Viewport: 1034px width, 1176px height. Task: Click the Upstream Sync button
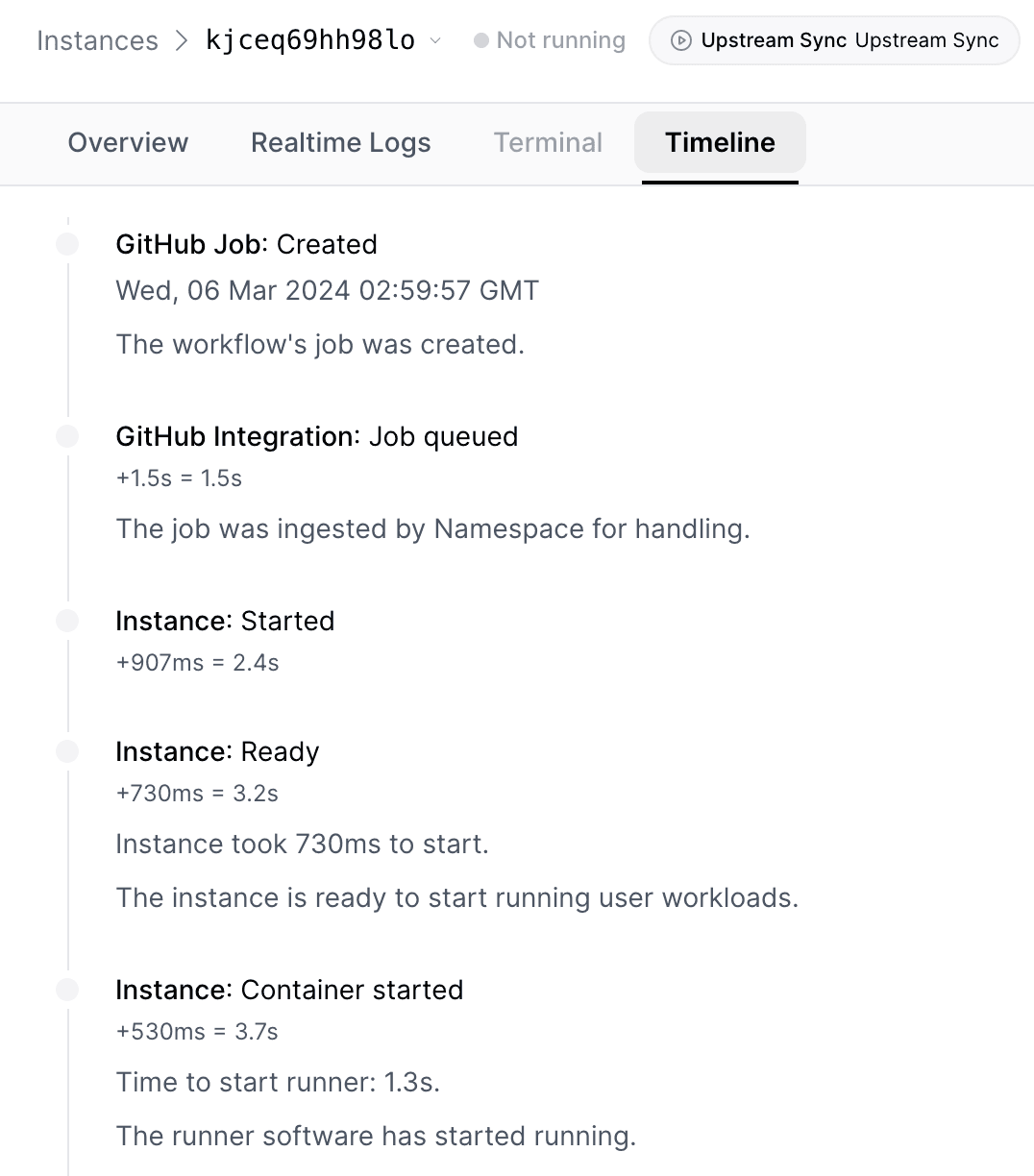833,40
